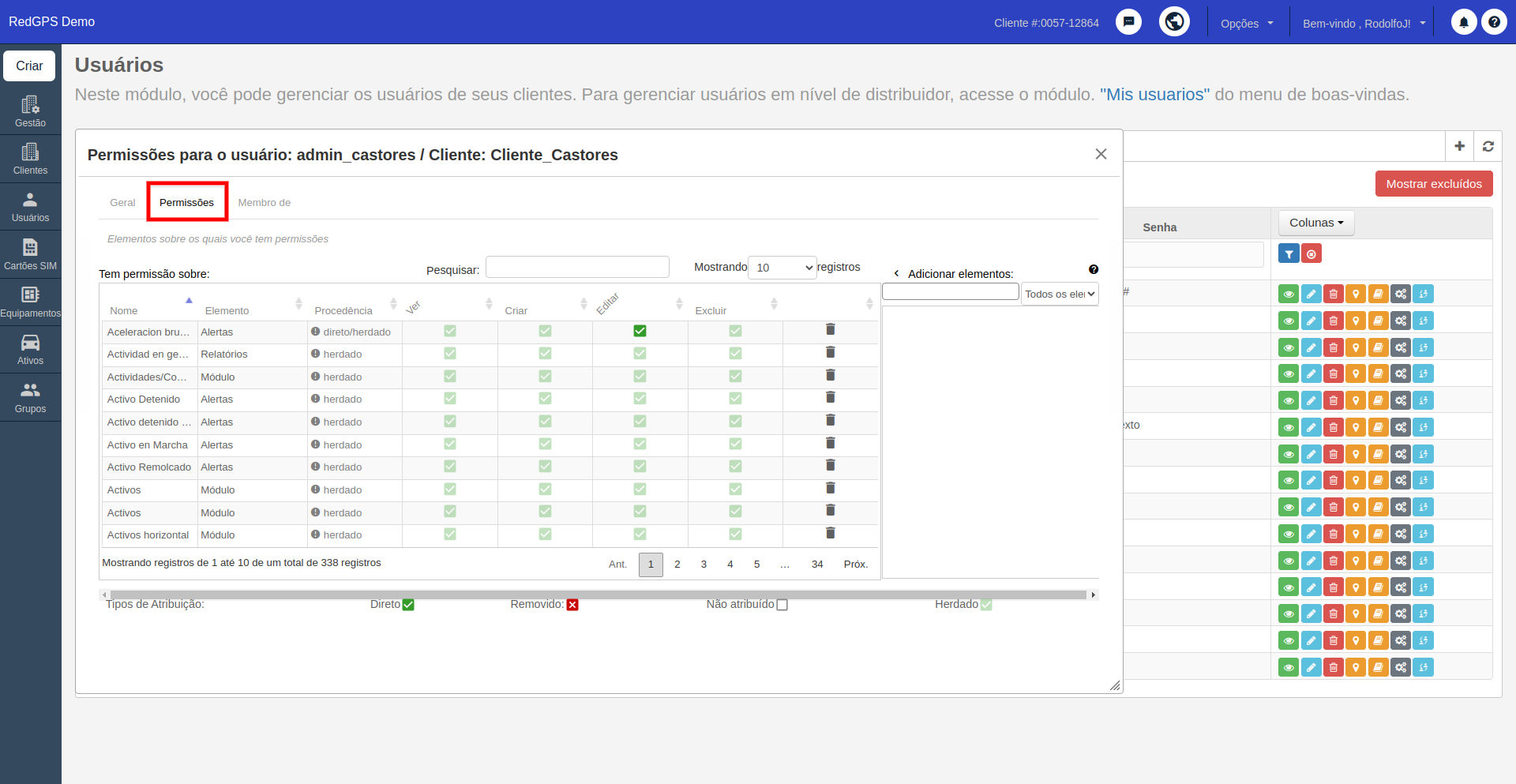Click the help question mark in header
Image resolution: width=1516 pixels, height=784 pixels.
(x=1494, y=22)
